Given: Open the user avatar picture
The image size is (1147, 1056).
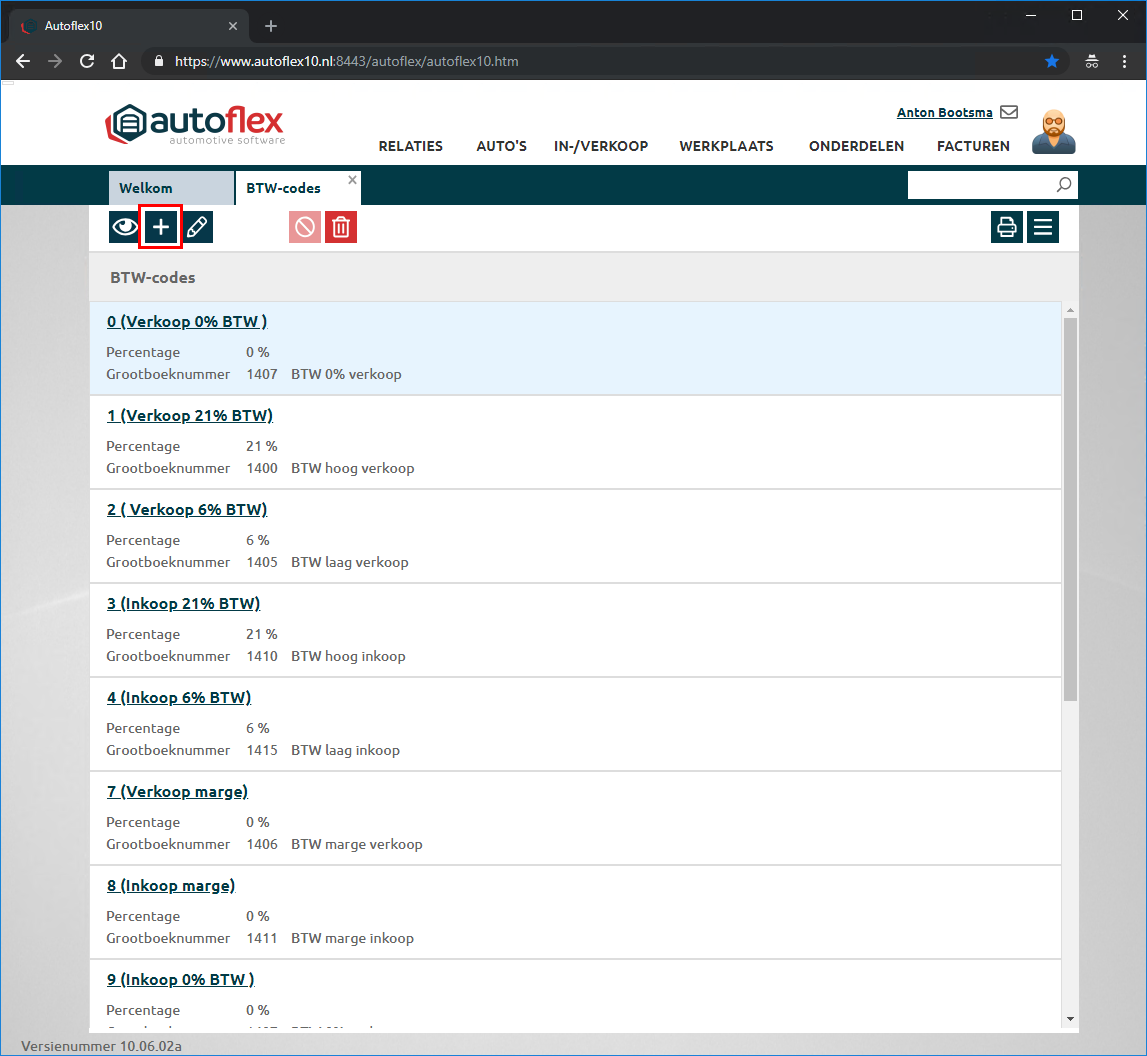Looking at the screenshot, I should click(x=1053, y=131).
